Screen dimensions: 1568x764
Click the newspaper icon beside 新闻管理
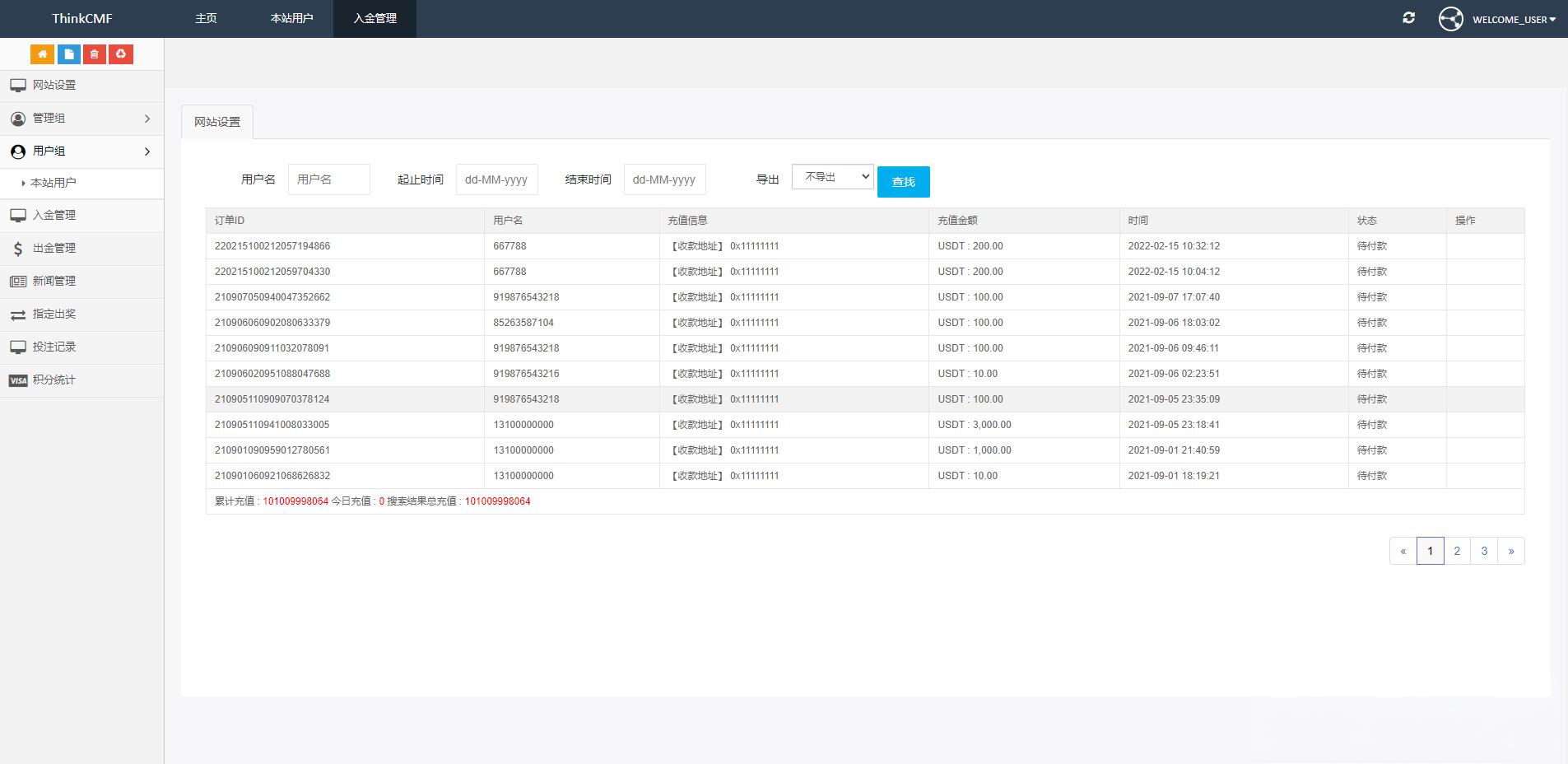(x=18, y=282)
